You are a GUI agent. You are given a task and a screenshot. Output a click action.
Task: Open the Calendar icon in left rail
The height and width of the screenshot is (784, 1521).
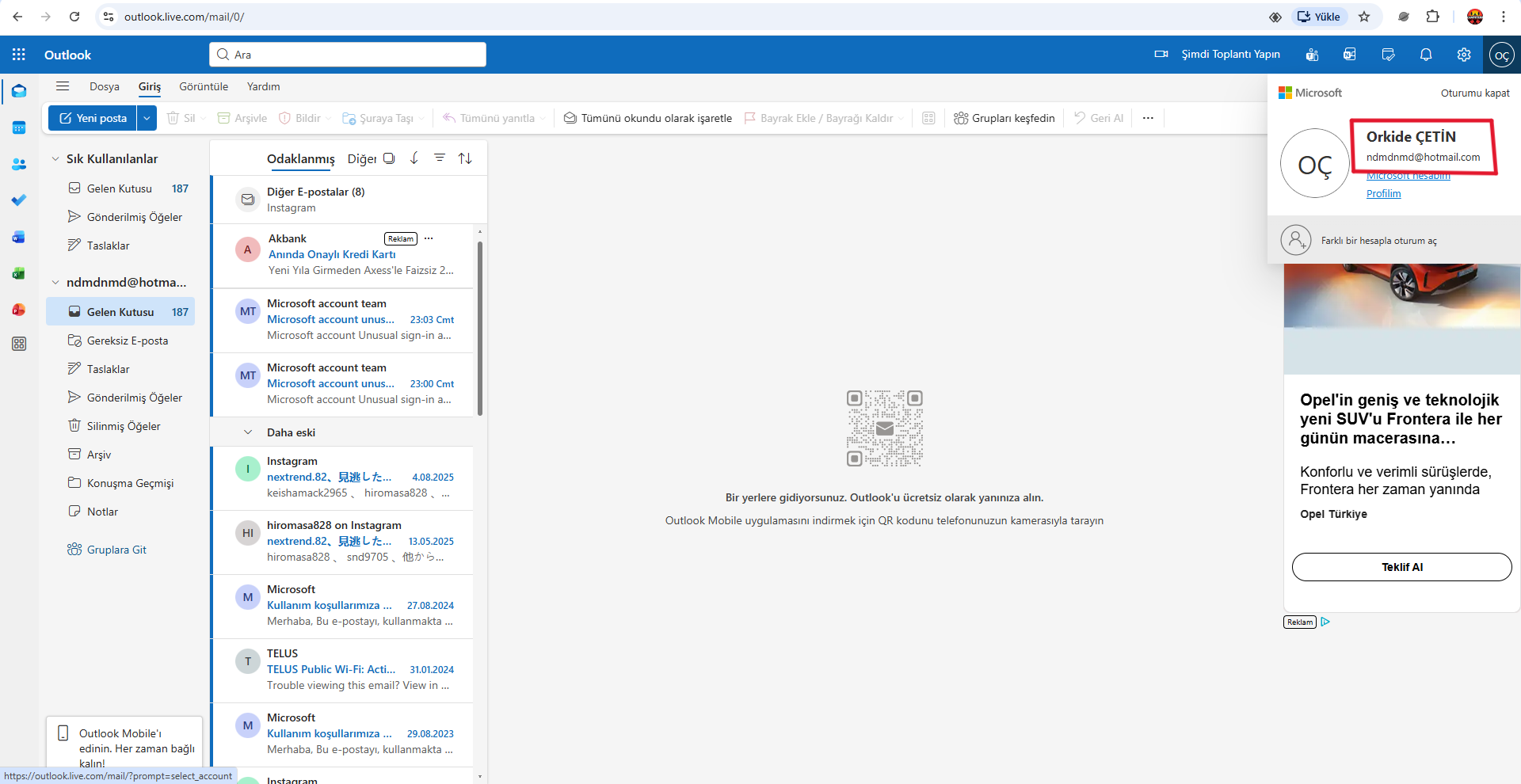(x=19, y=127)
